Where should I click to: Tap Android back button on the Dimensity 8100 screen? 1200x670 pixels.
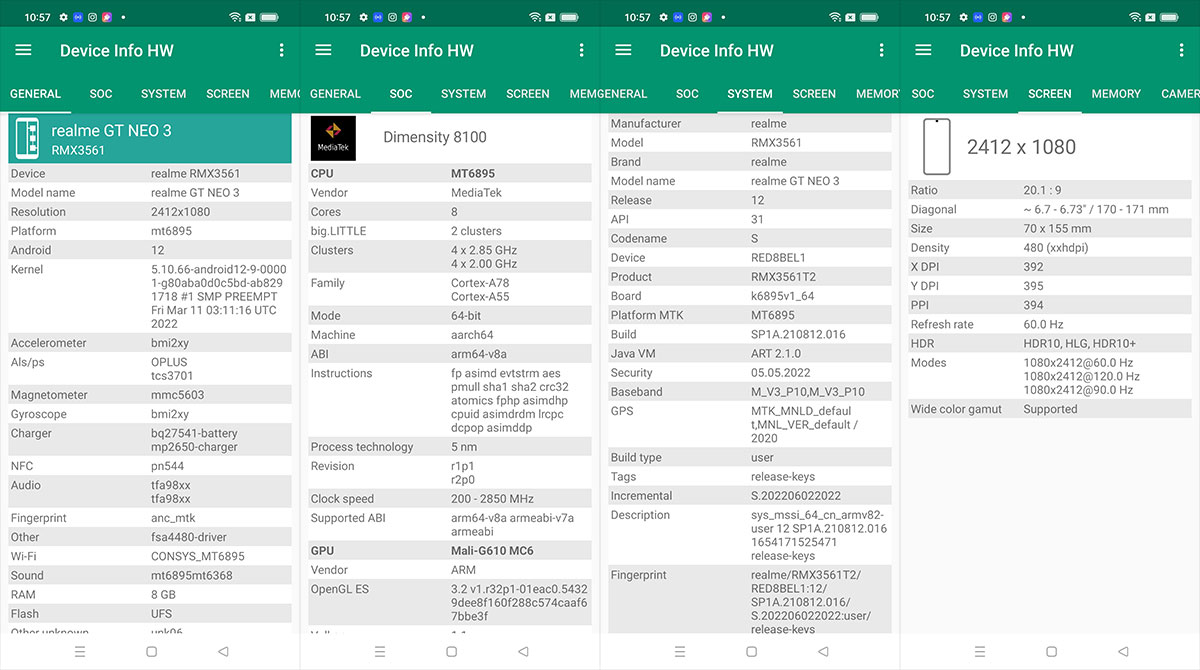pos(523,651)
